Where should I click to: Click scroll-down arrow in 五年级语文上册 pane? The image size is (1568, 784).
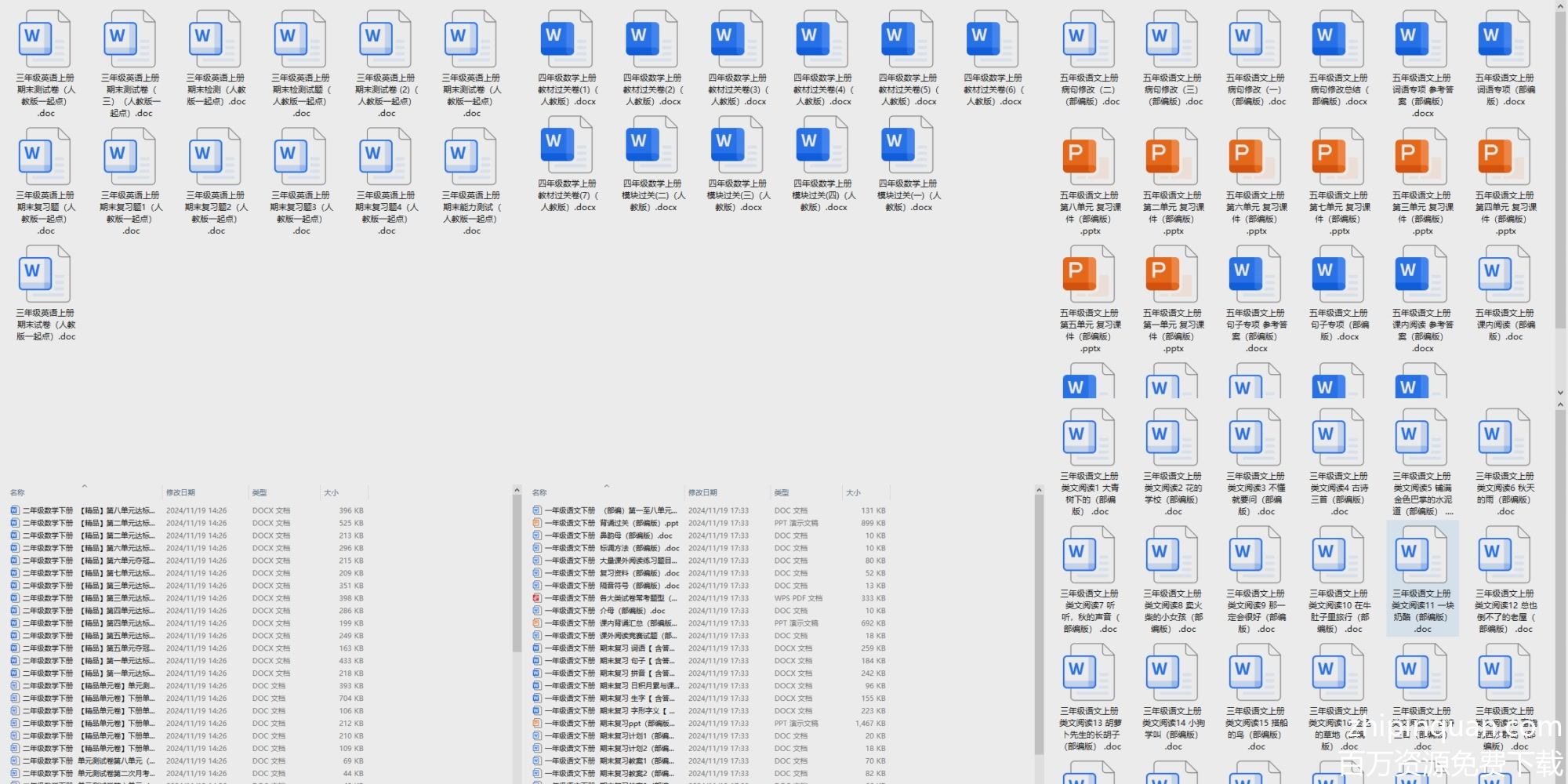coord(1560,393)
